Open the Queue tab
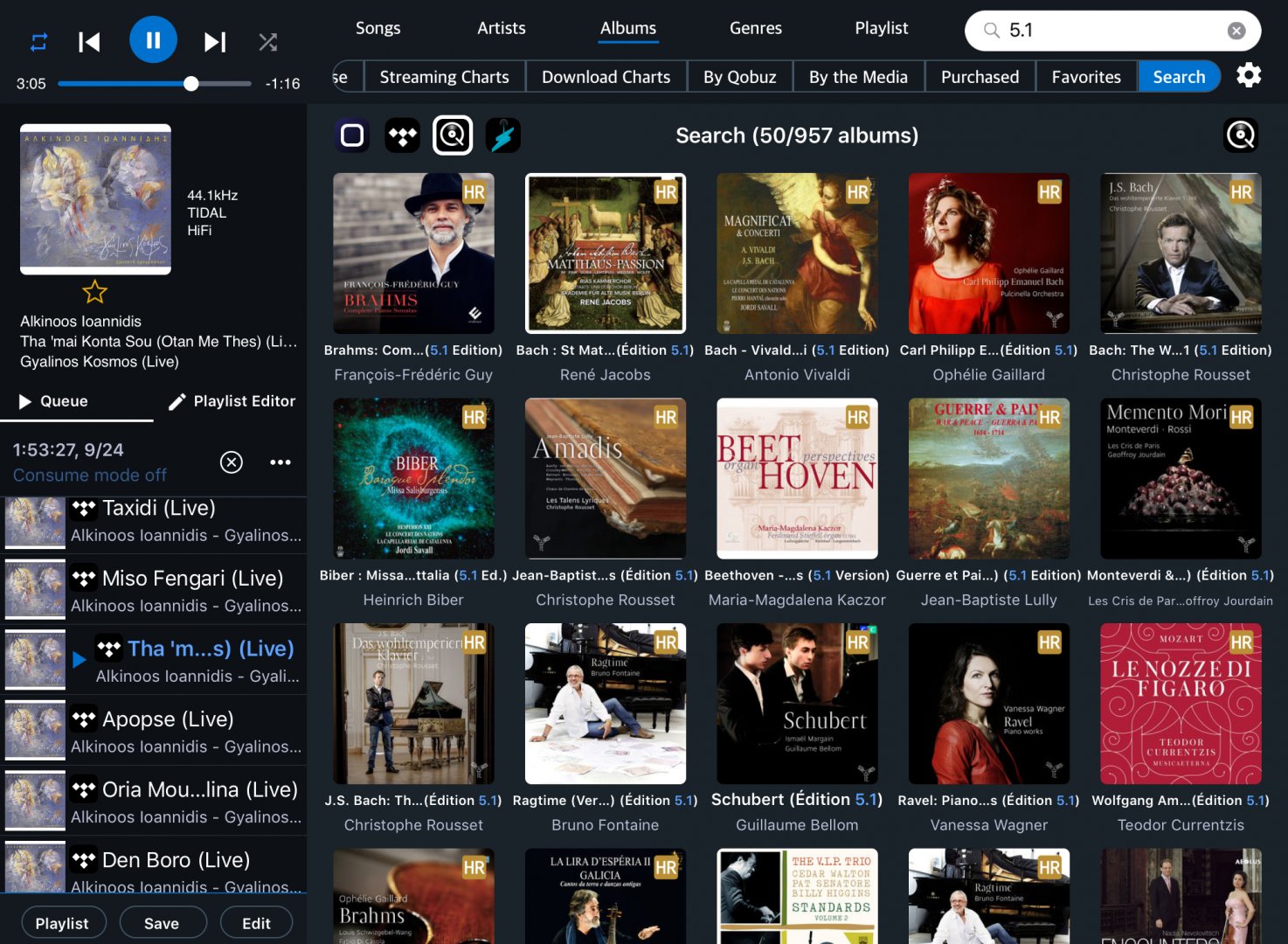This screenshot has width=1288, height=944. pyautogui.click(x=54, y=401)
